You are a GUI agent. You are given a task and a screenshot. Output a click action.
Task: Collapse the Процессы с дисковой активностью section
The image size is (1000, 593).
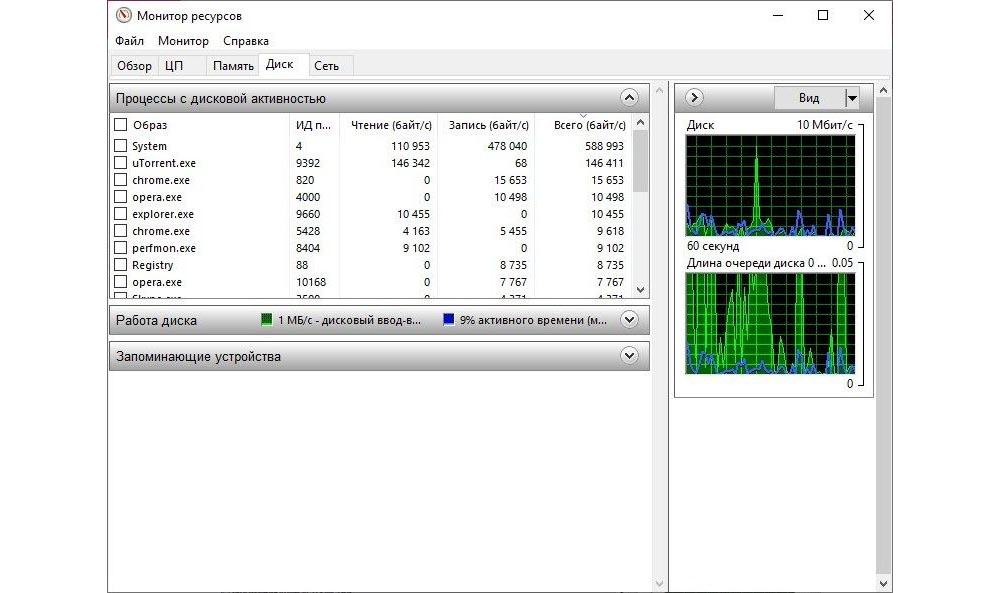tap(629, 98)
